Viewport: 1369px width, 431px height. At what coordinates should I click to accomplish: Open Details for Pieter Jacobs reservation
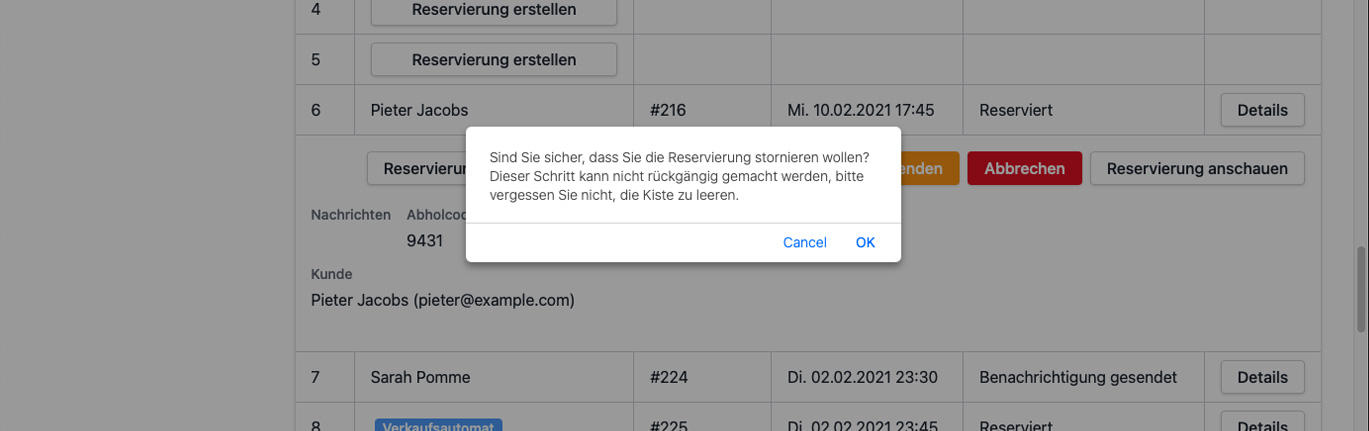(x=1262, y=110)
